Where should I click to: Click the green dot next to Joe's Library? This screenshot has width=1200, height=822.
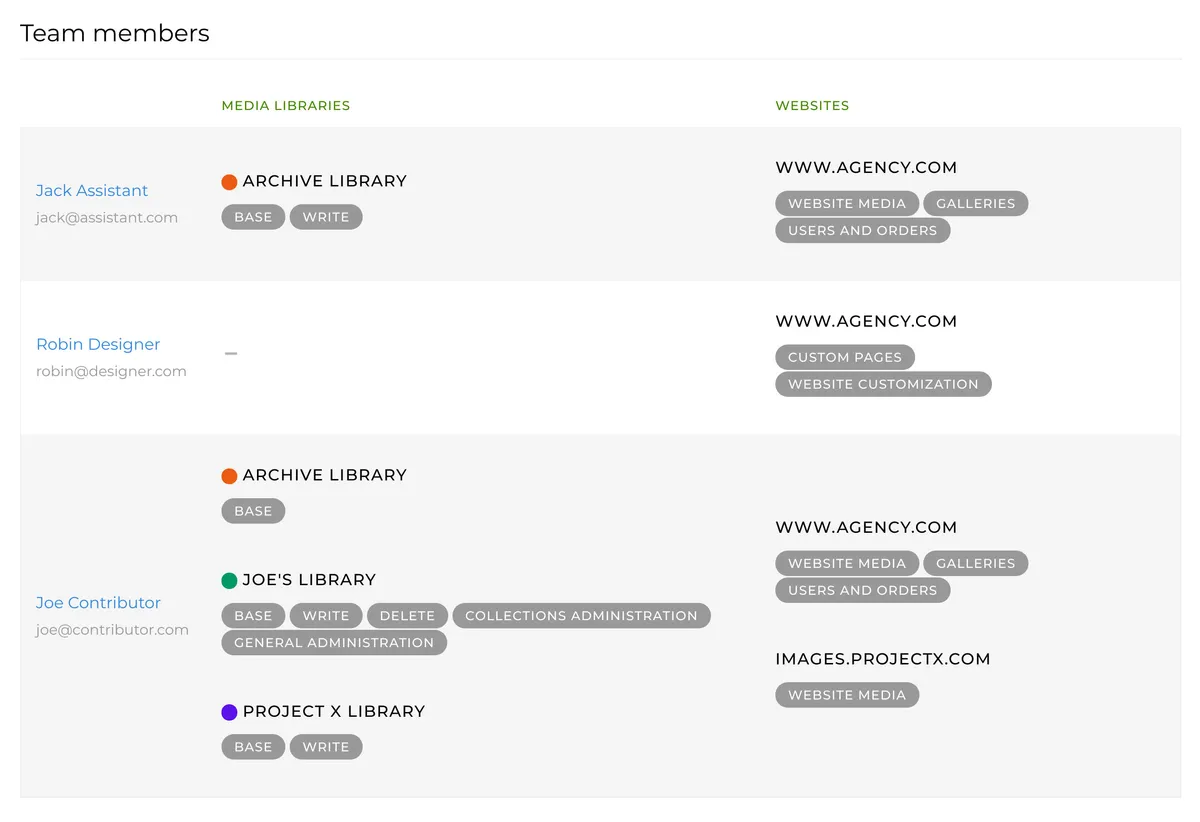[x=229, y=580]
